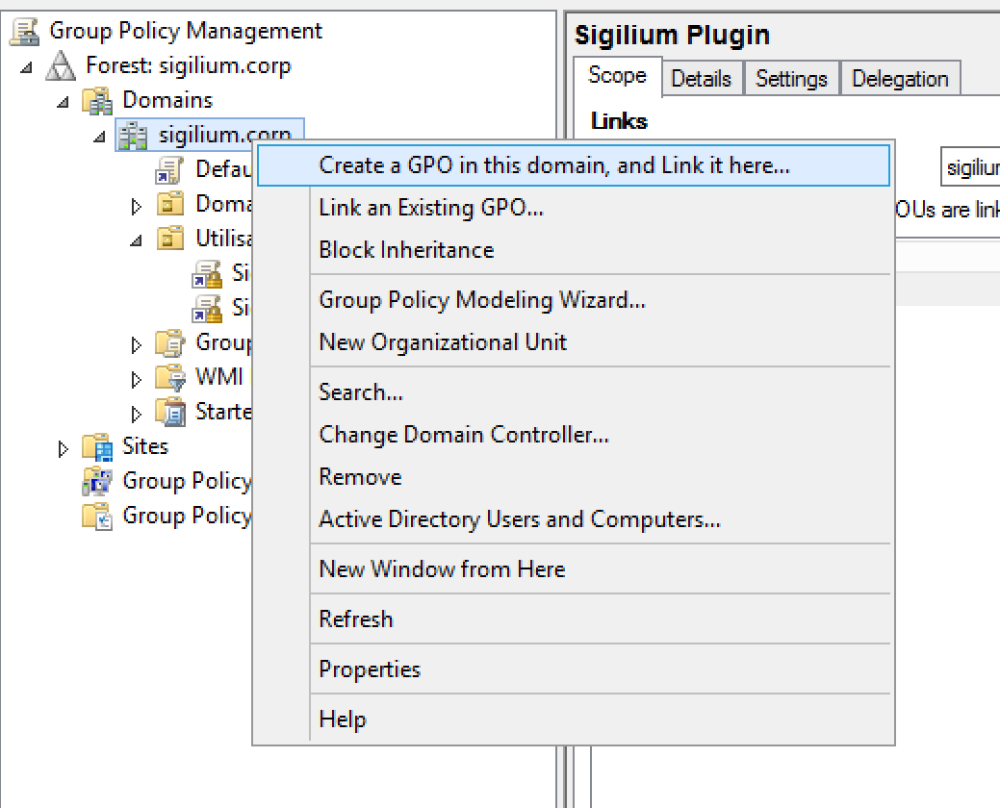The image size is (1000, 808).
Task: Expand the WMI Filters node arrow
Action: click(136, 379)
